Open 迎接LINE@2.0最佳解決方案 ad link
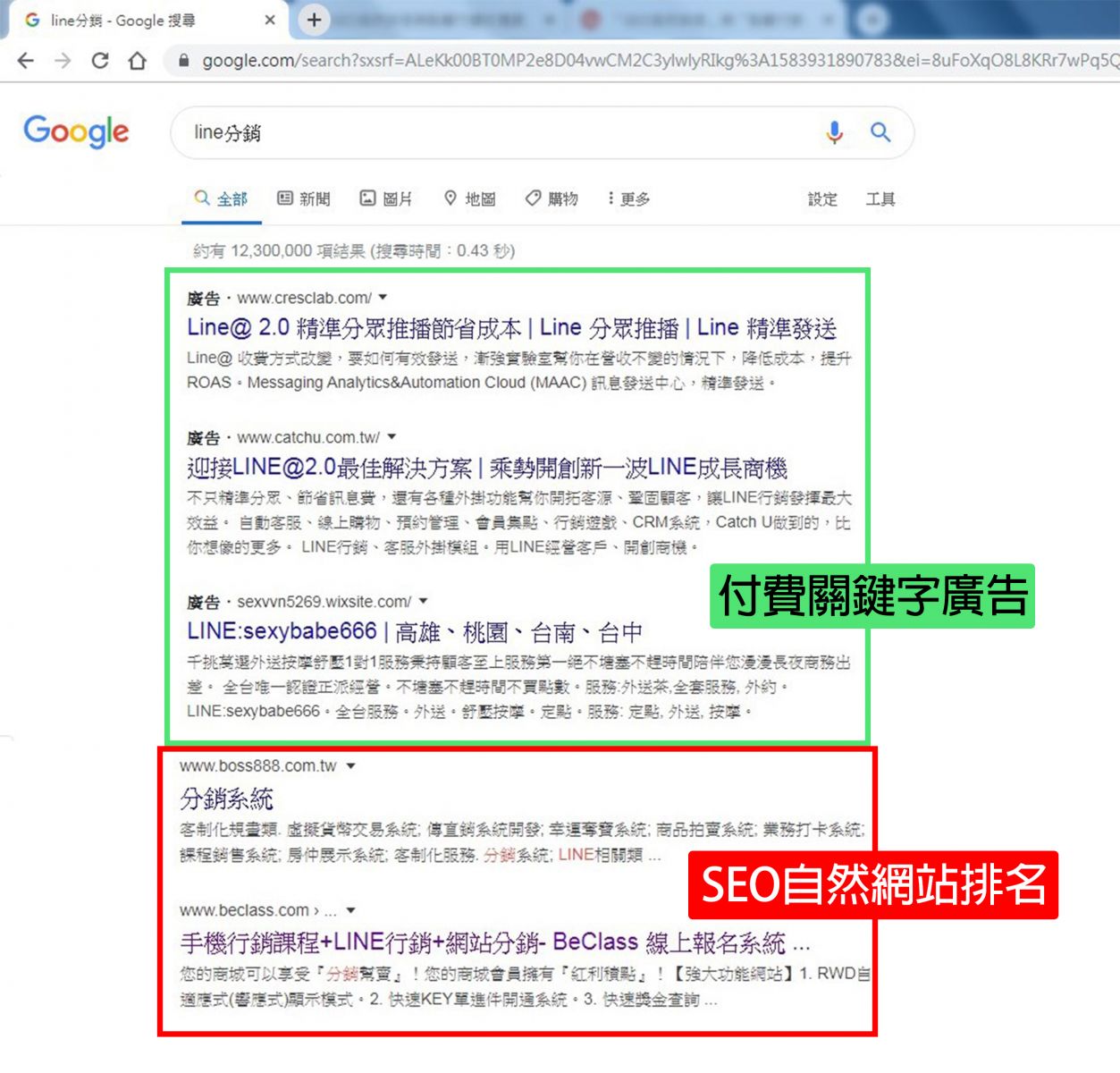The height and width of the screenshot is (1073, 1120). [487, 468]
